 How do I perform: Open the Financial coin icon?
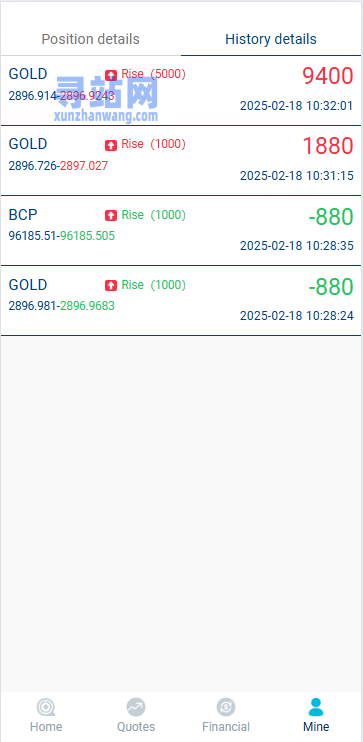tap(226, 708)
